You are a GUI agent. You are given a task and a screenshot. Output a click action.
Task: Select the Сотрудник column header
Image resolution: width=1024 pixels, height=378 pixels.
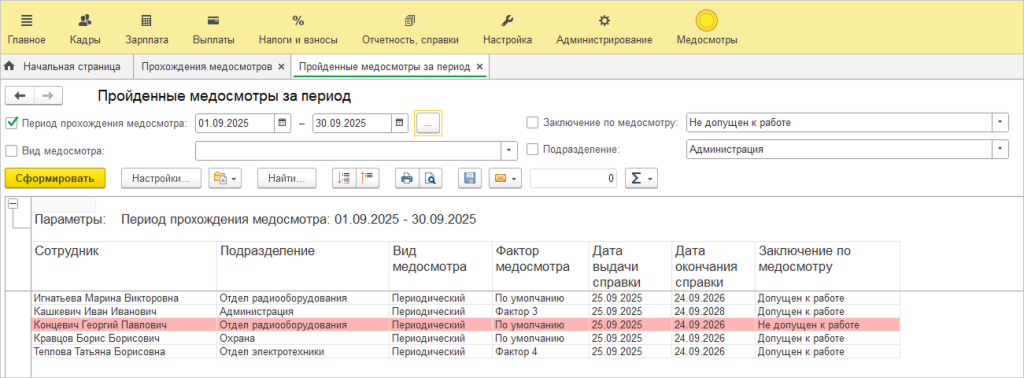click(x=124, y=266)
